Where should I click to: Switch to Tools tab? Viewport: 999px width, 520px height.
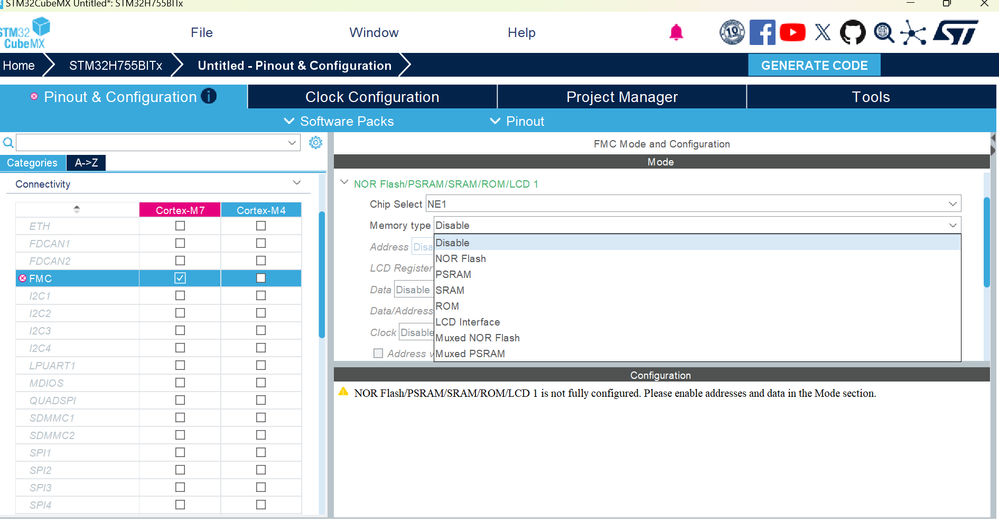pos(871,97)
